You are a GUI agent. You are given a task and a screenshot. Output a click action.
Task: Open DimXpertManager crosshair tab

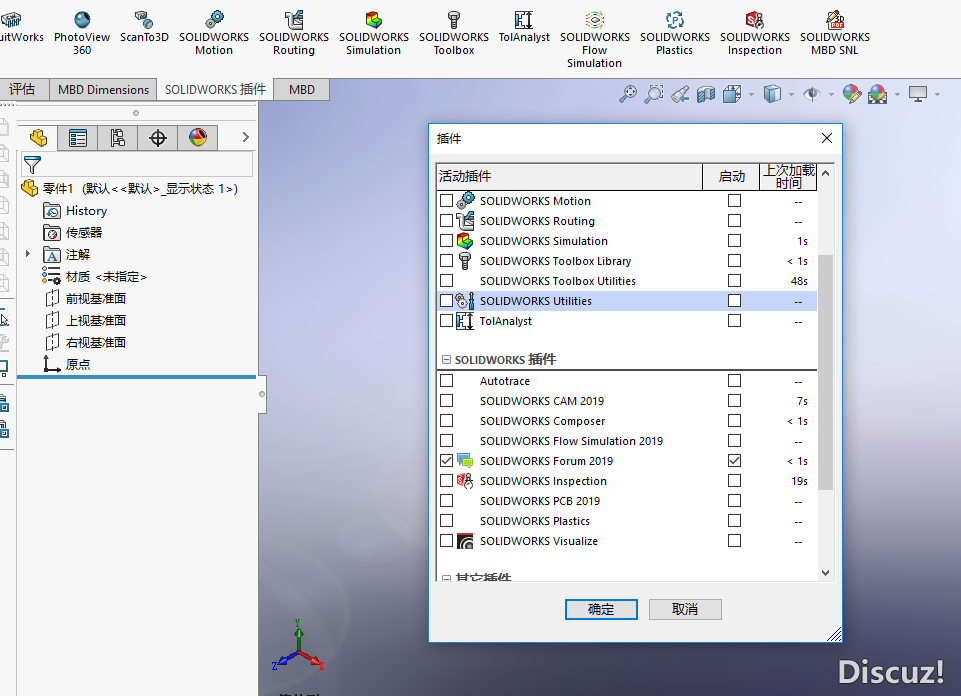point(158,138)
